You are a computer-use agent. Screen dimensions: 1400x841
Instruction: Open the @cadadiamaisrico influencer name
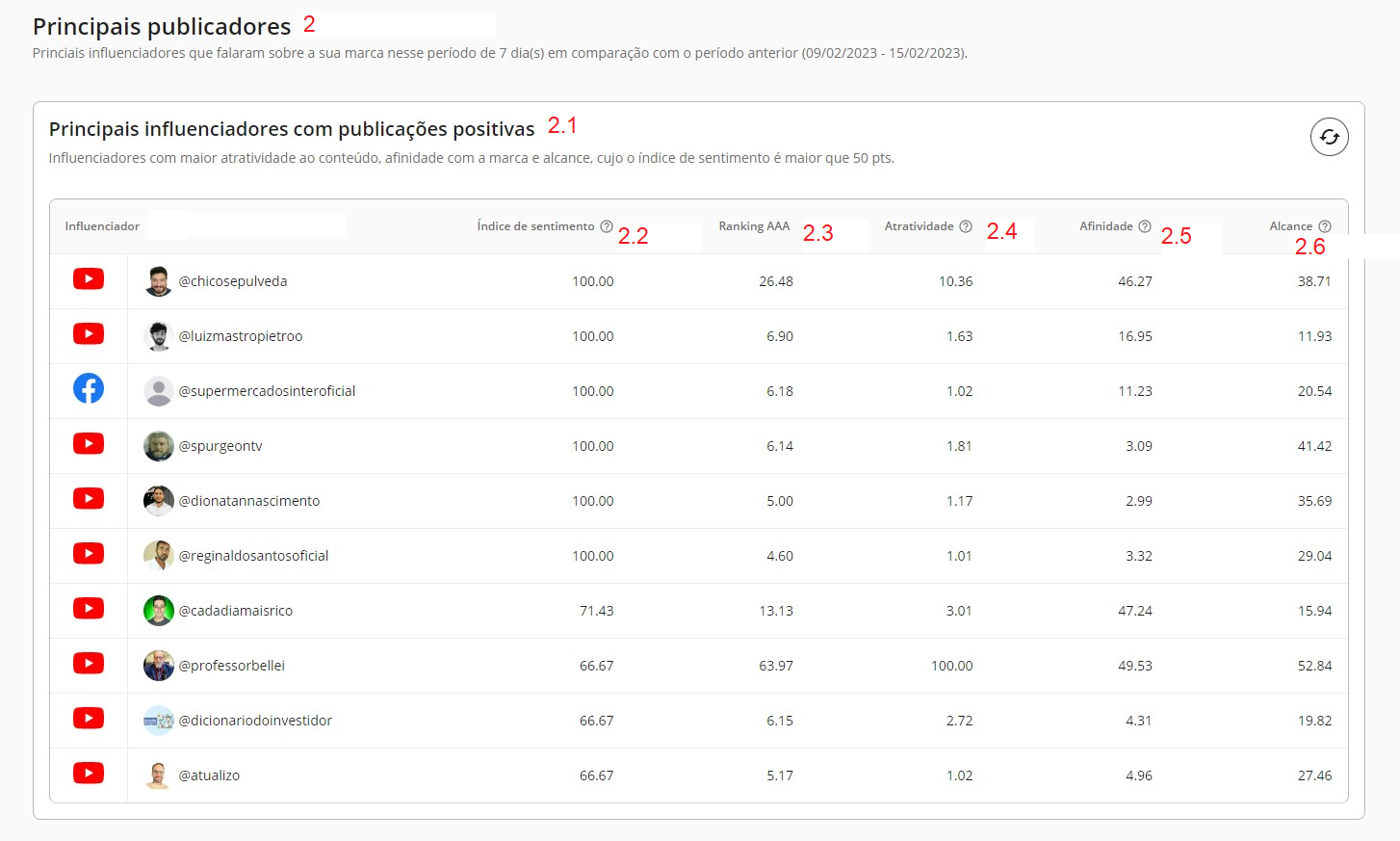pyautogui.click(x=236, y=611)
